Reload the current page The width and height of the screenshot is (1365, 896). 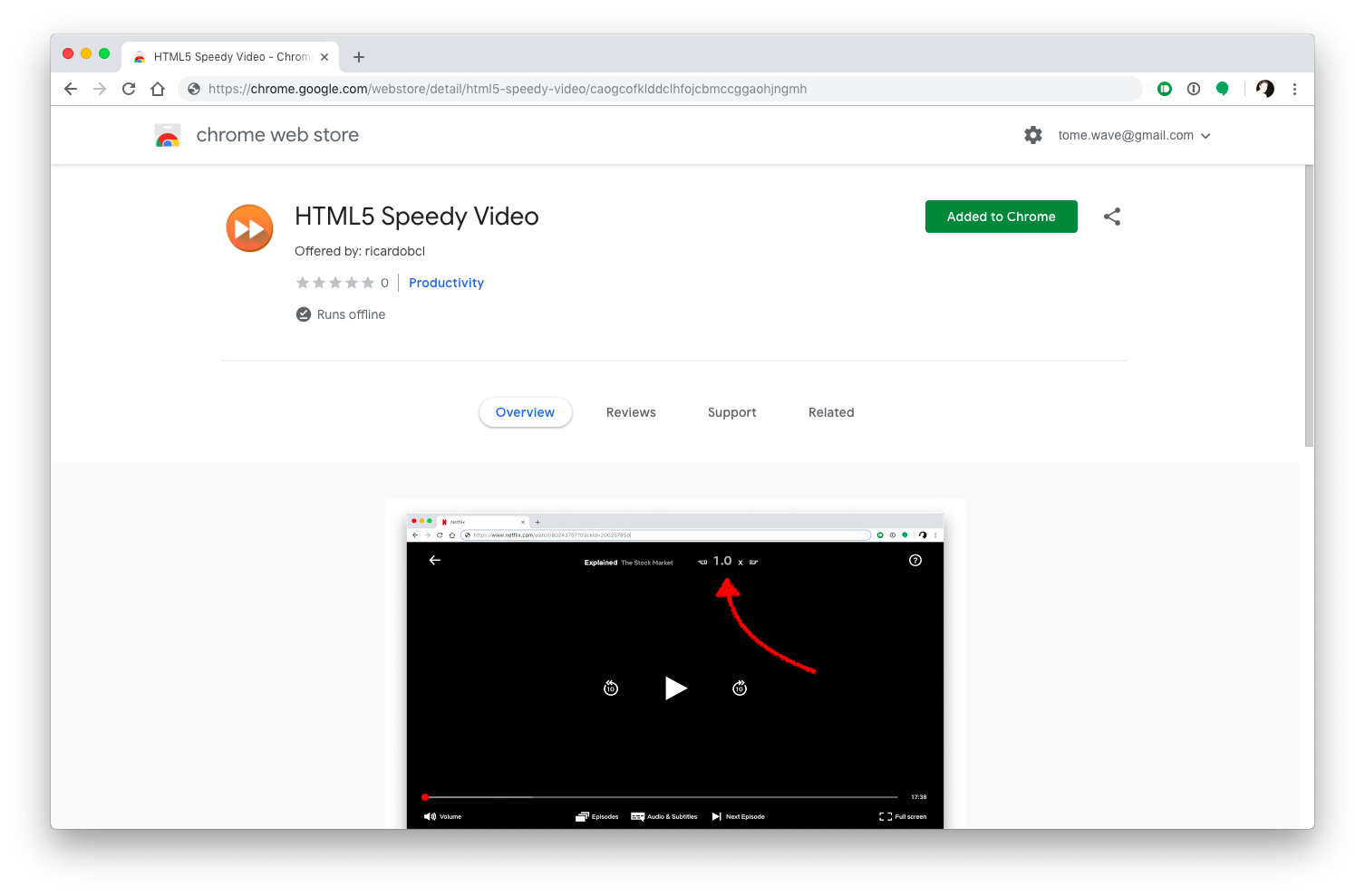click(129, 89)
